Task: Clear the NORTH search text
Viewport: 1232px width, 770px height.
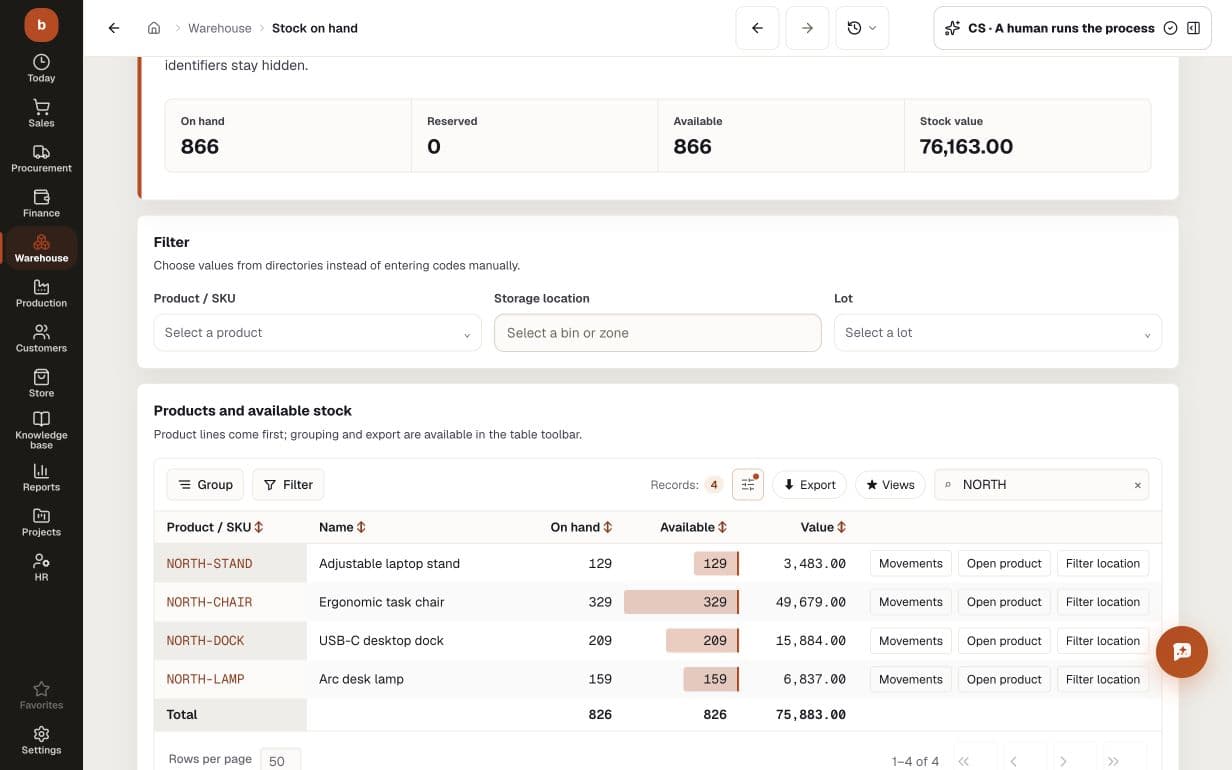Action: pos(1137,485)
